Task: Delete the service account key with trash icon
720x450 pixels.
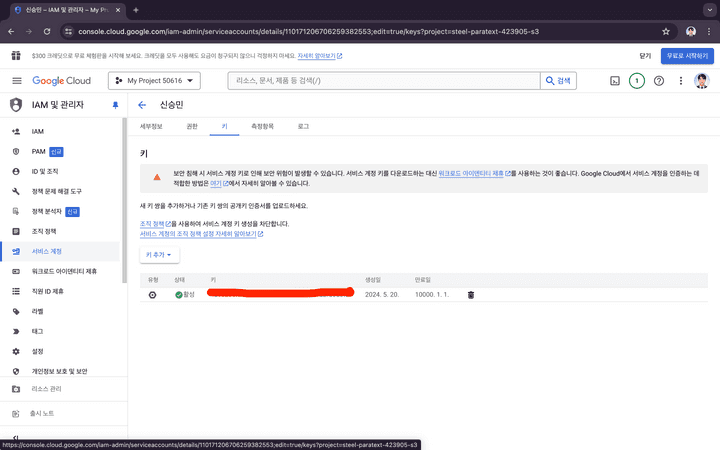Action: tap(471, 294)
